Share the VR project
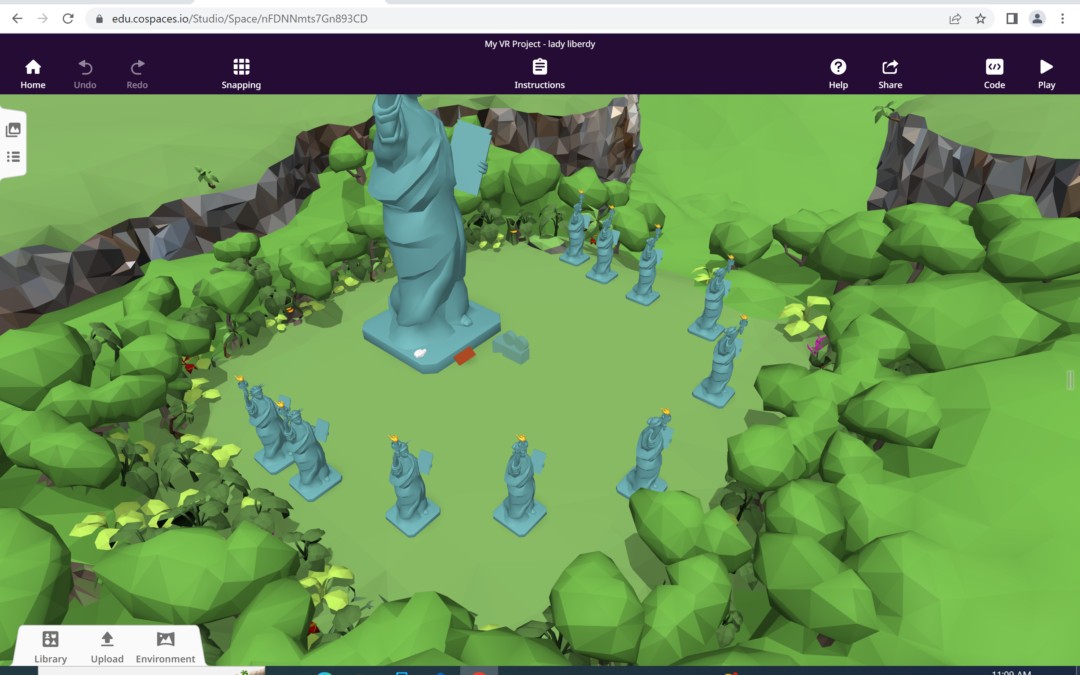Screen dimensions: 1080x675 890,74
